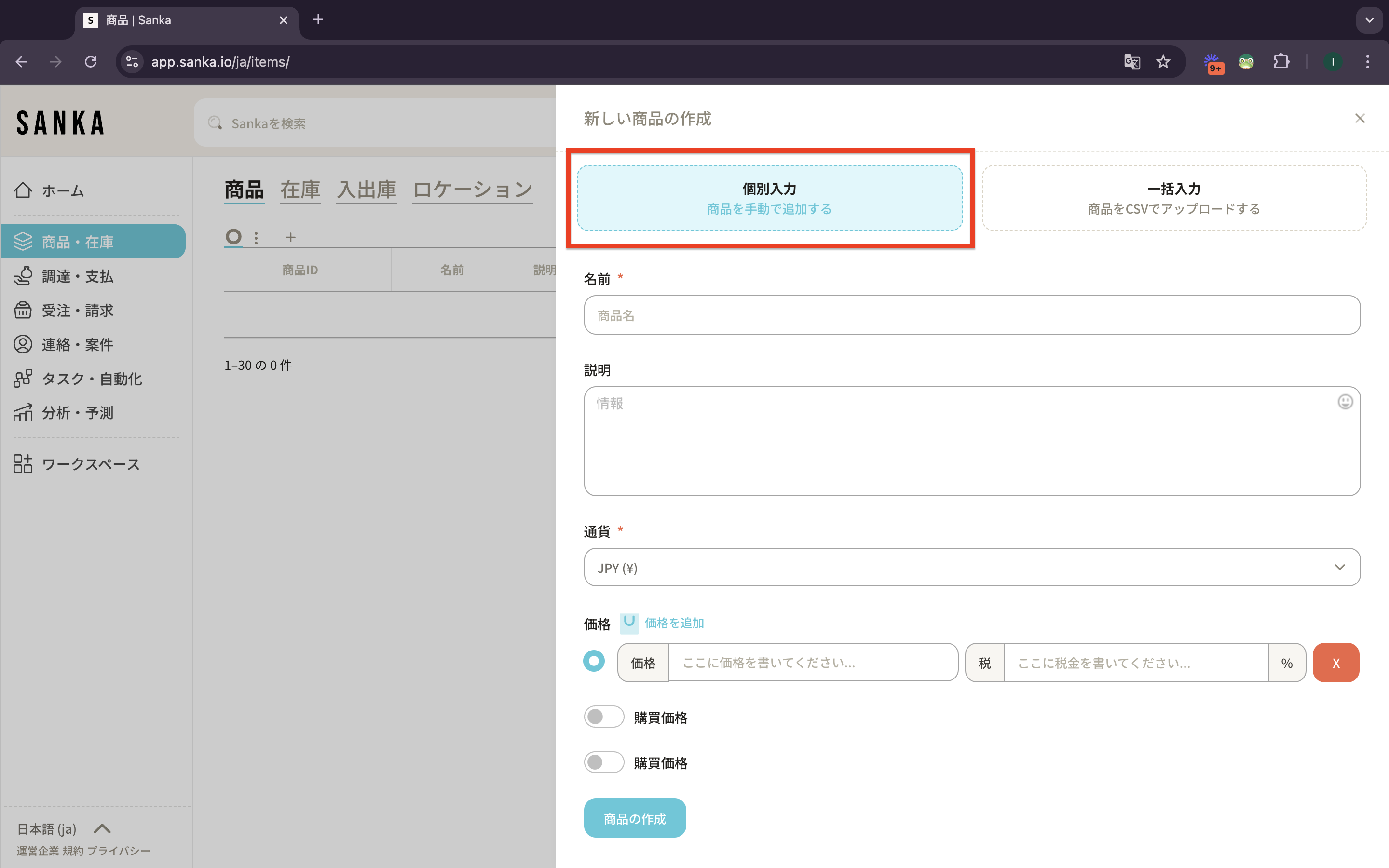Open emoji picker in description field

pyautogui.click(x=1345, y=402)
